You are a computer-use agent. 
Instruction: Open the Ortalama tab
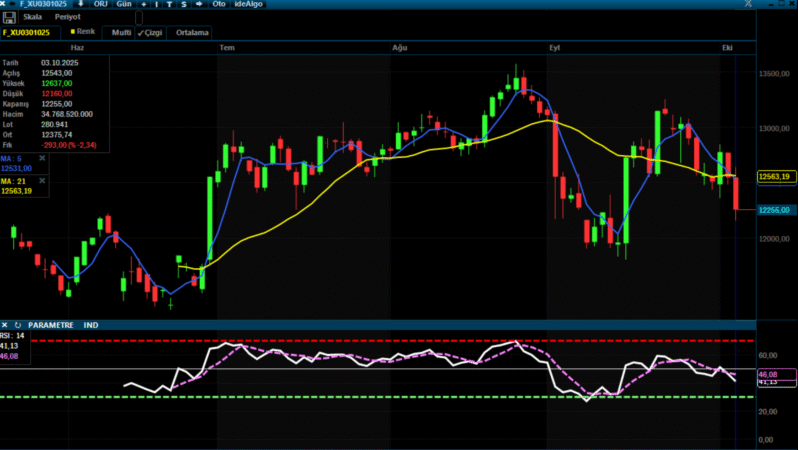(x=192, y=33)
